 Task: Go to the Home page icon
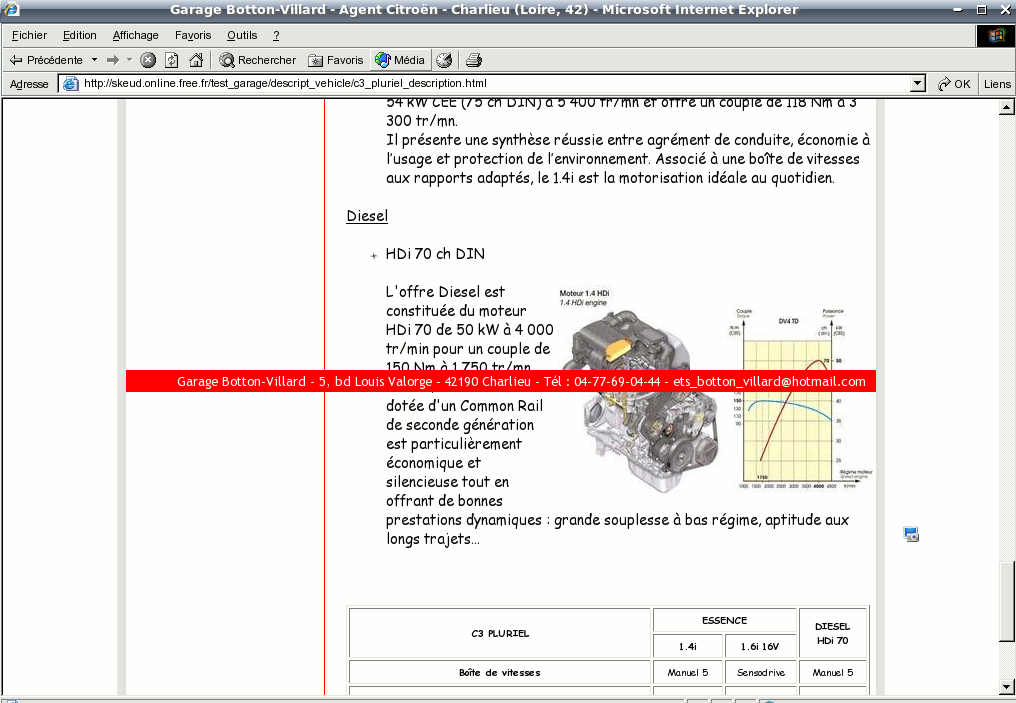[x=196, y=60]
